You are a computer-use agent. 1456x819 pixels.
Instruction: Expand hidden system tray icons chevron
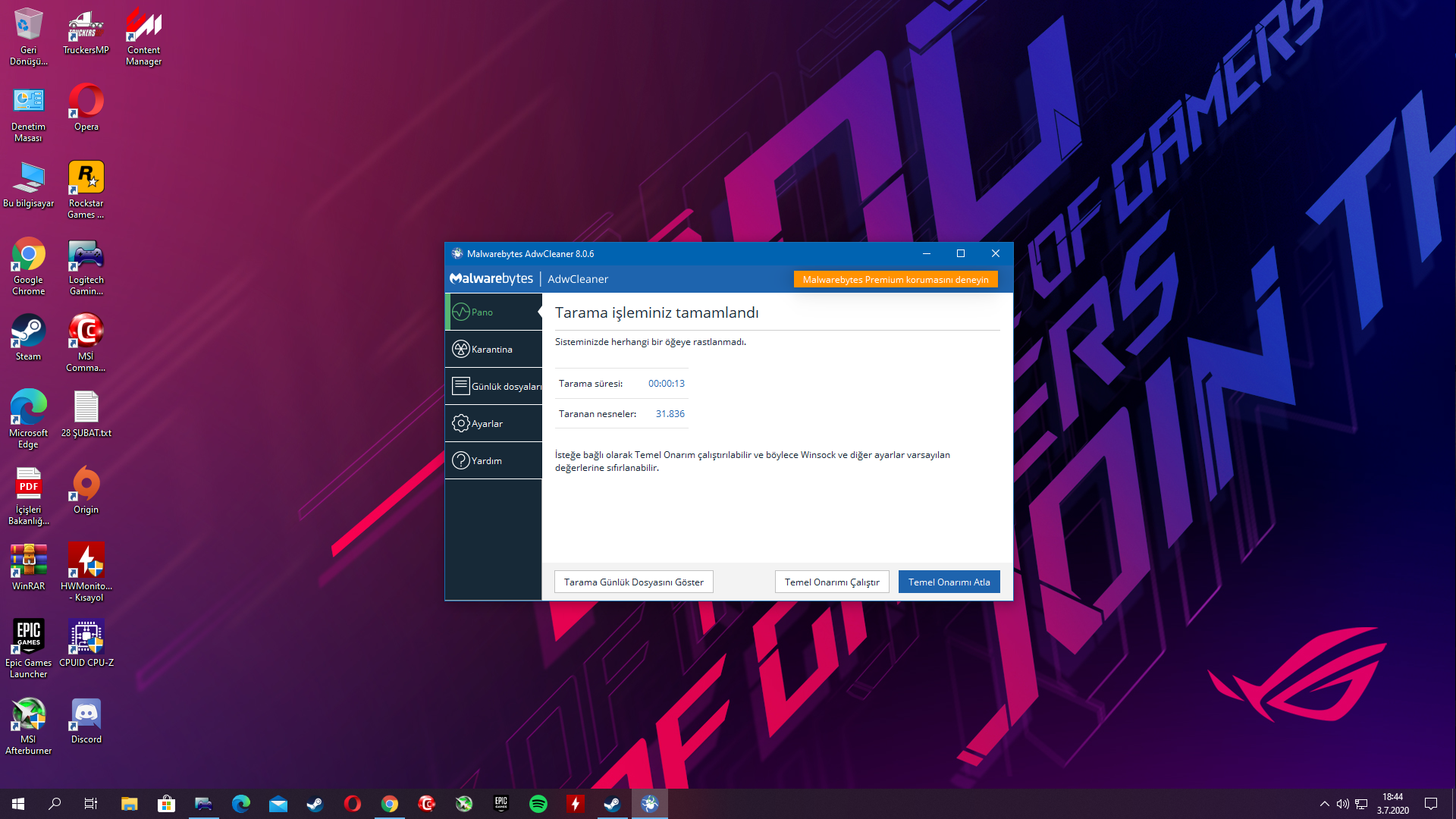click(1324, 804)
